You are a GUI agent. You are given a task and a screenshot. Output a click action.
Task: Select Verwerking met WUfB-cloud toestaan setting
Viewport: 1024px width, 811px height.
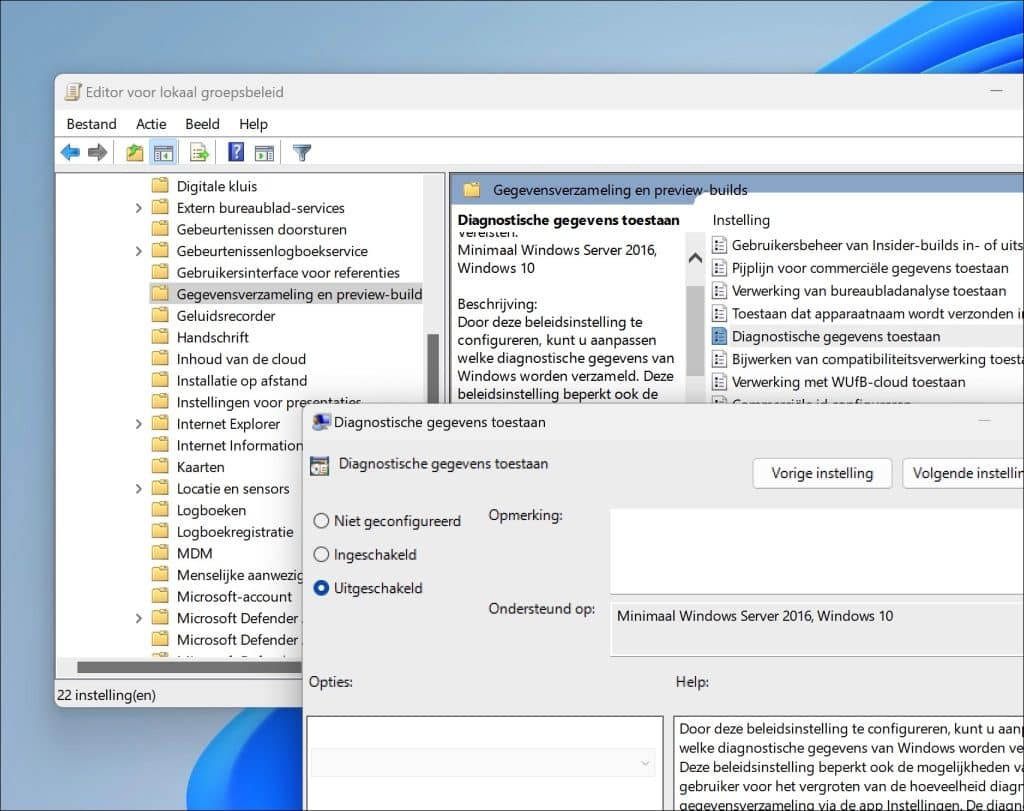(848, 382)
